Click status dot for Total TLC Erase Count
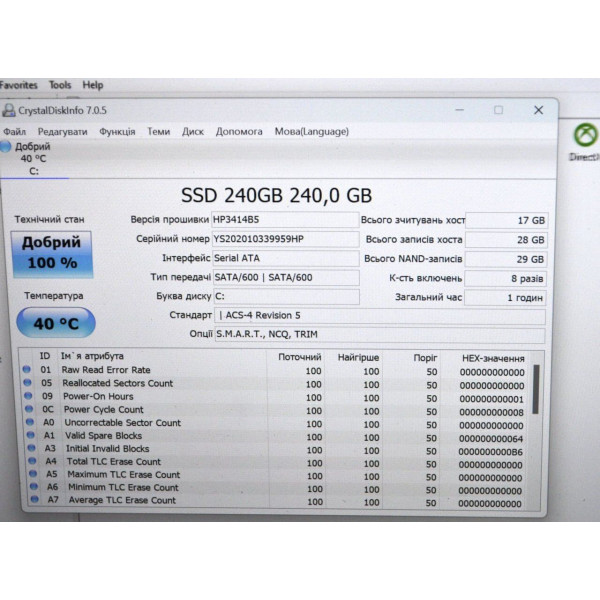Screen dimensions: 600x600 coord(32,461)
